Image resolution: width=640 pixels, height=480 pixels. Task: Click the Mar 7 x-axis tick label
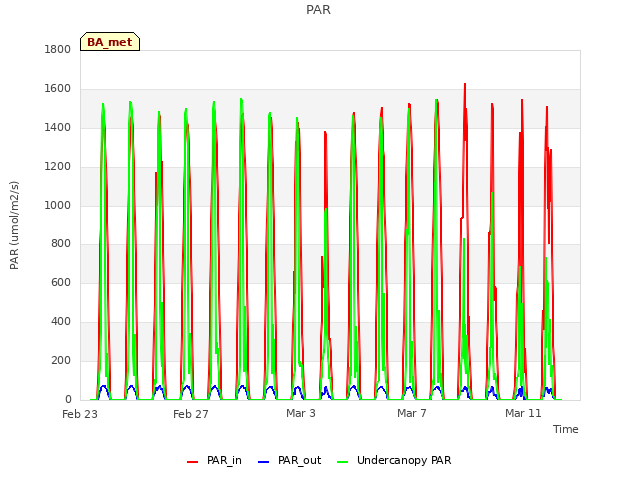412,413
